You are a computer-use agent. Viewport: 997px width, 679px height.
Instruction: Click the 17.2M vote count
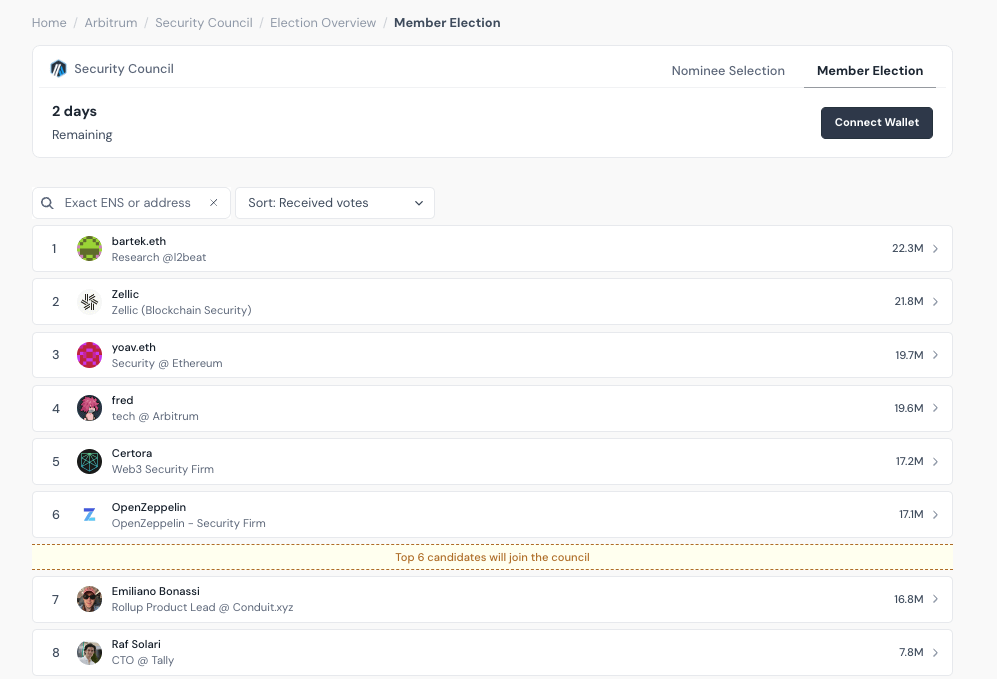909,462
